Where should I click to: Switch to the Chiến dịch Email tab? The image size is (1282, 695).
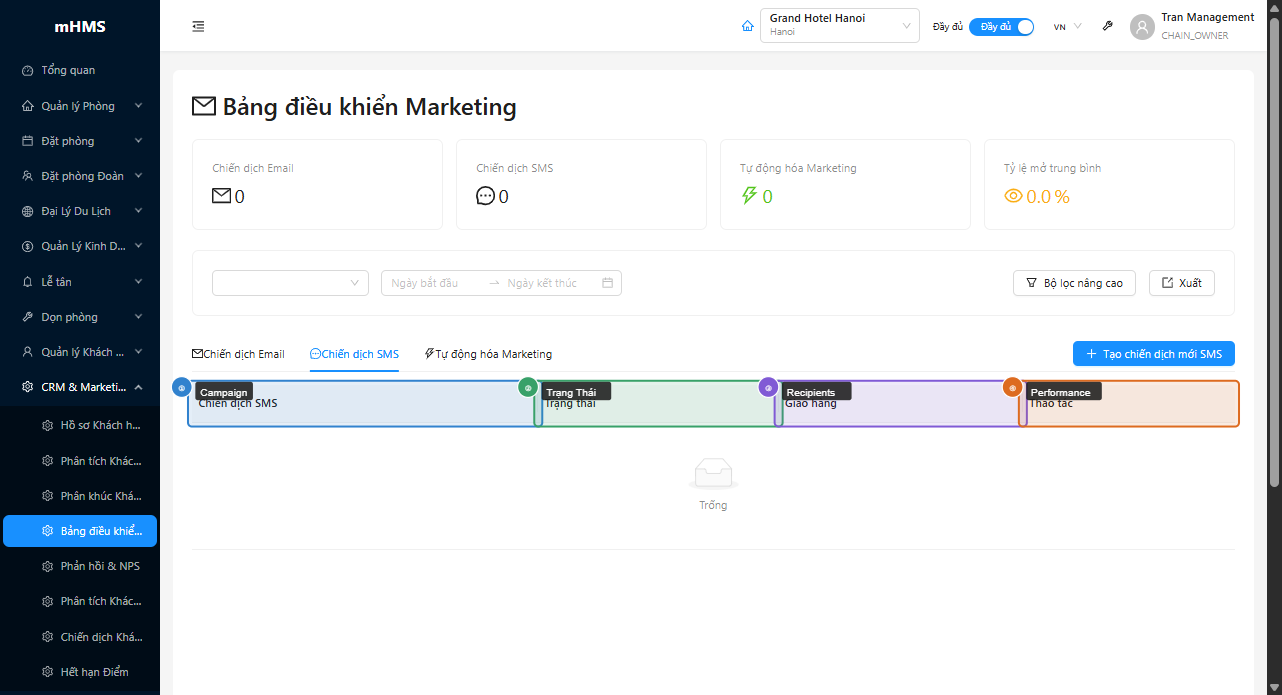(x=238, y=354)
